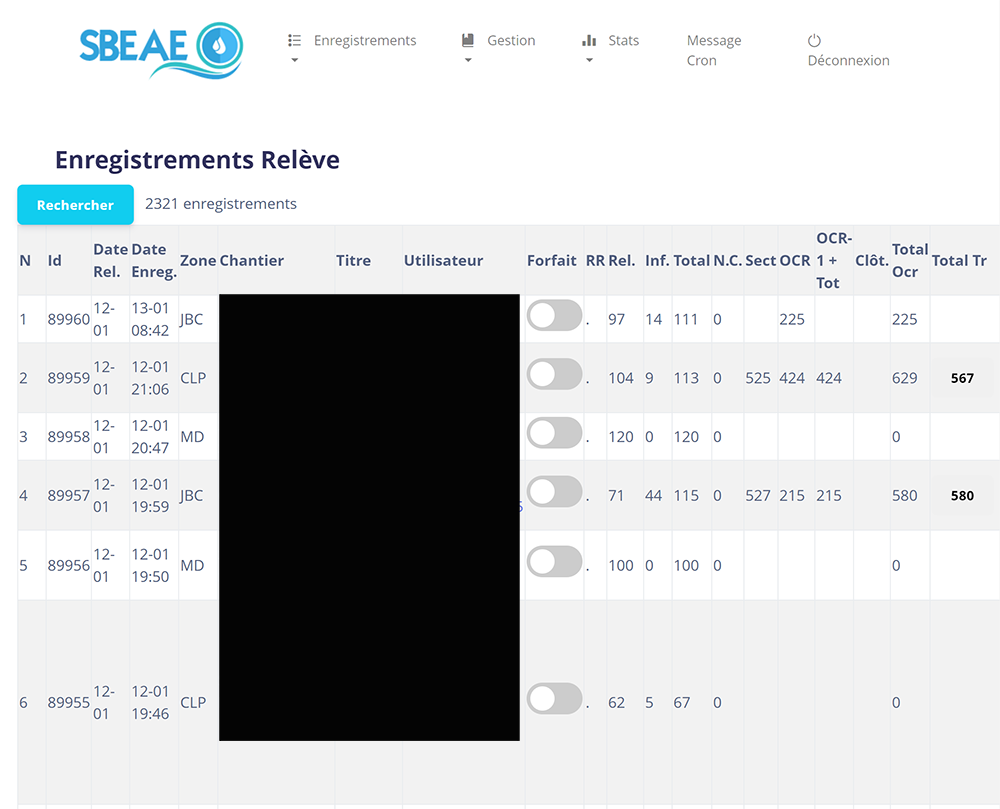Viewport: 1000px width, 809px height.
Task: Click the Id cell 89955
Action: (68, 703)
